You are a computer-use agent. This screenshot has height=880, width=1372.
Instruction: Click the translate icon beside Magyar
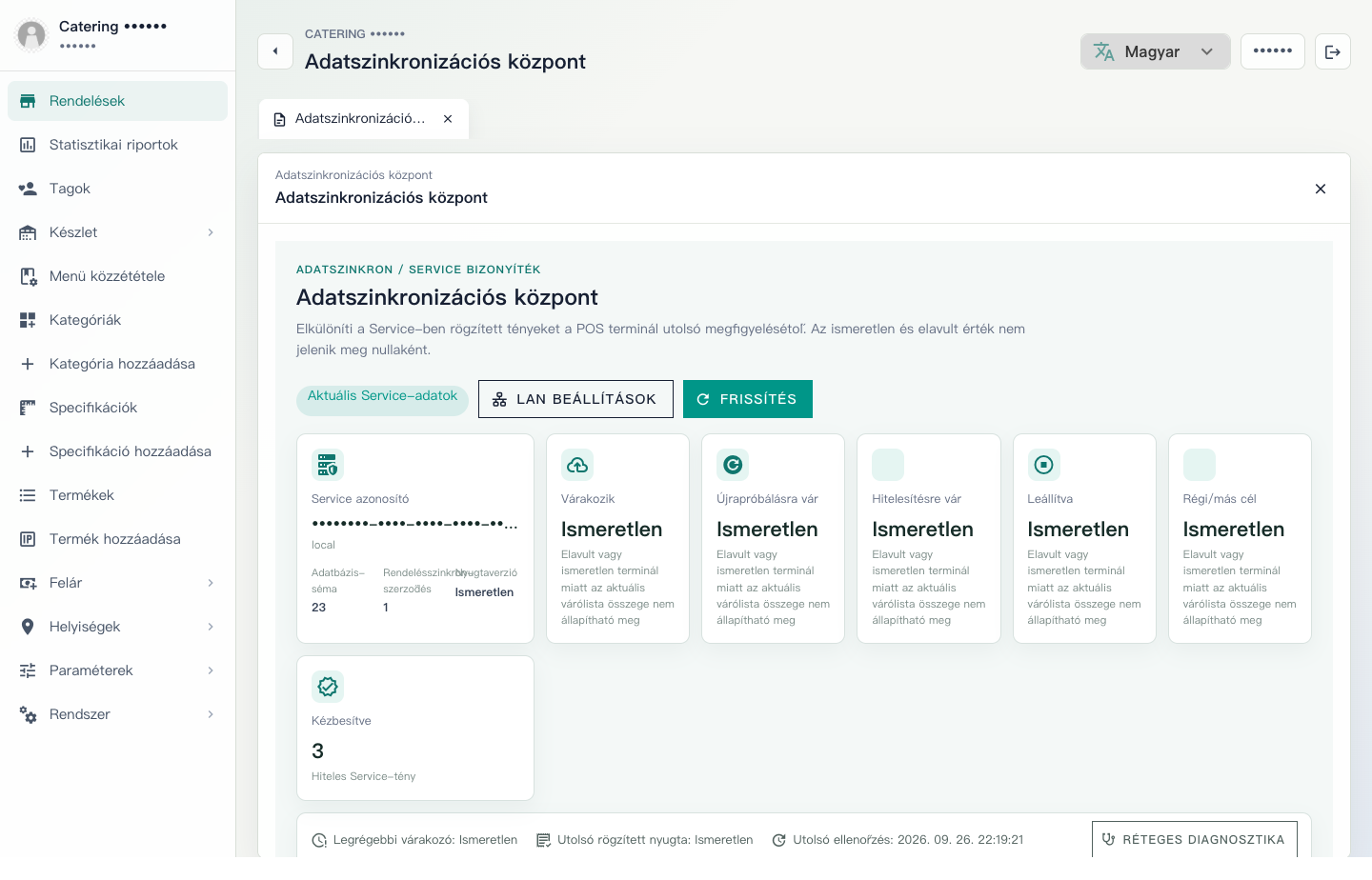pos(1104,51)
